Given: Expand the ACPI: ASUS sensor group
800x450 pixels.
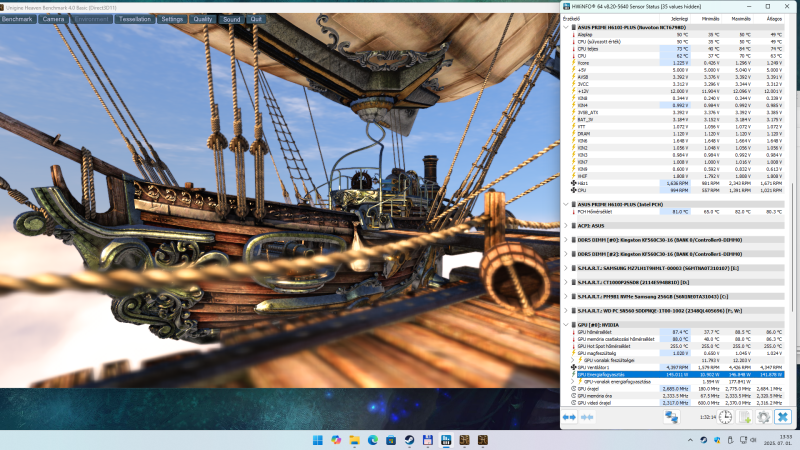Looking at the screenshot, I should [566, 226].
